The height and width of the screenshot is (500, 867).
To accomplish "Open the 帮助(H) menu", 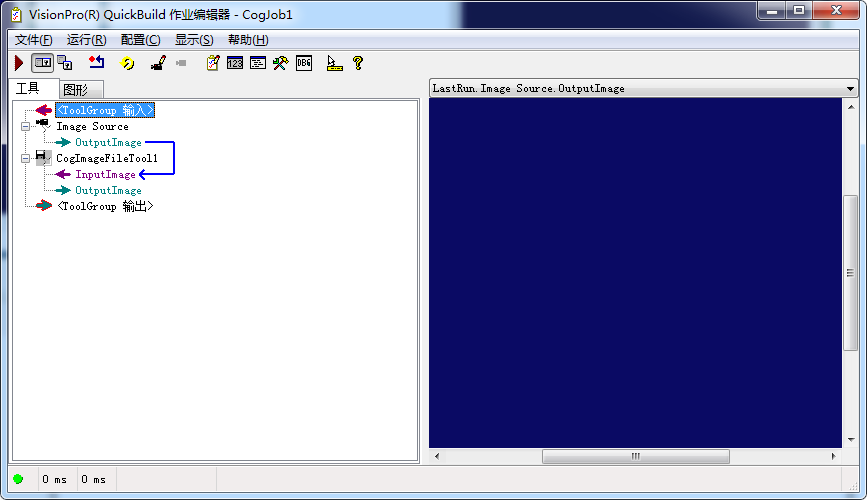I will 248,40.
